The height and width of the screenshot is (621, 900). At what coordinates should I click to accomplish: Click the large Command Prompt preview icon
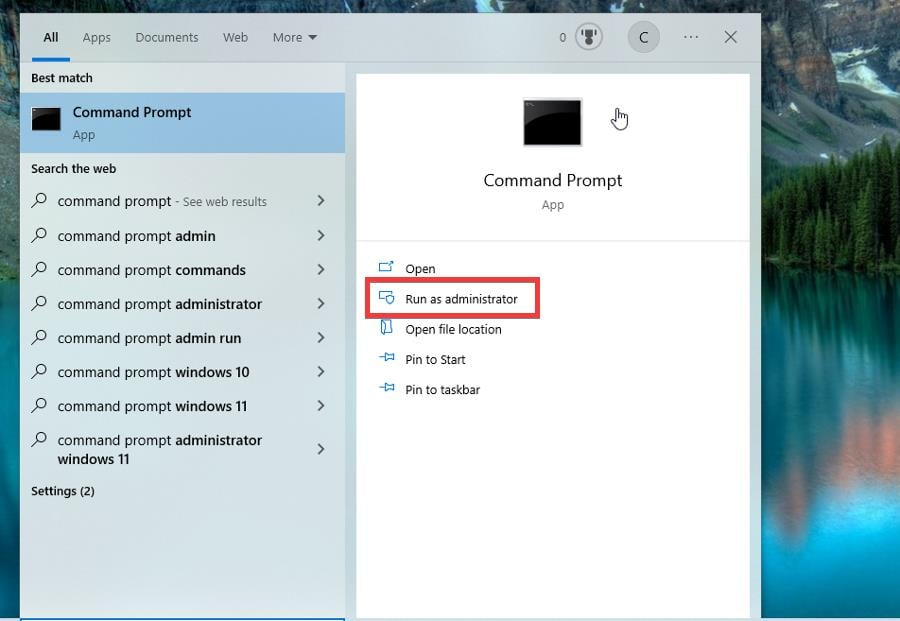coord(552,122)
